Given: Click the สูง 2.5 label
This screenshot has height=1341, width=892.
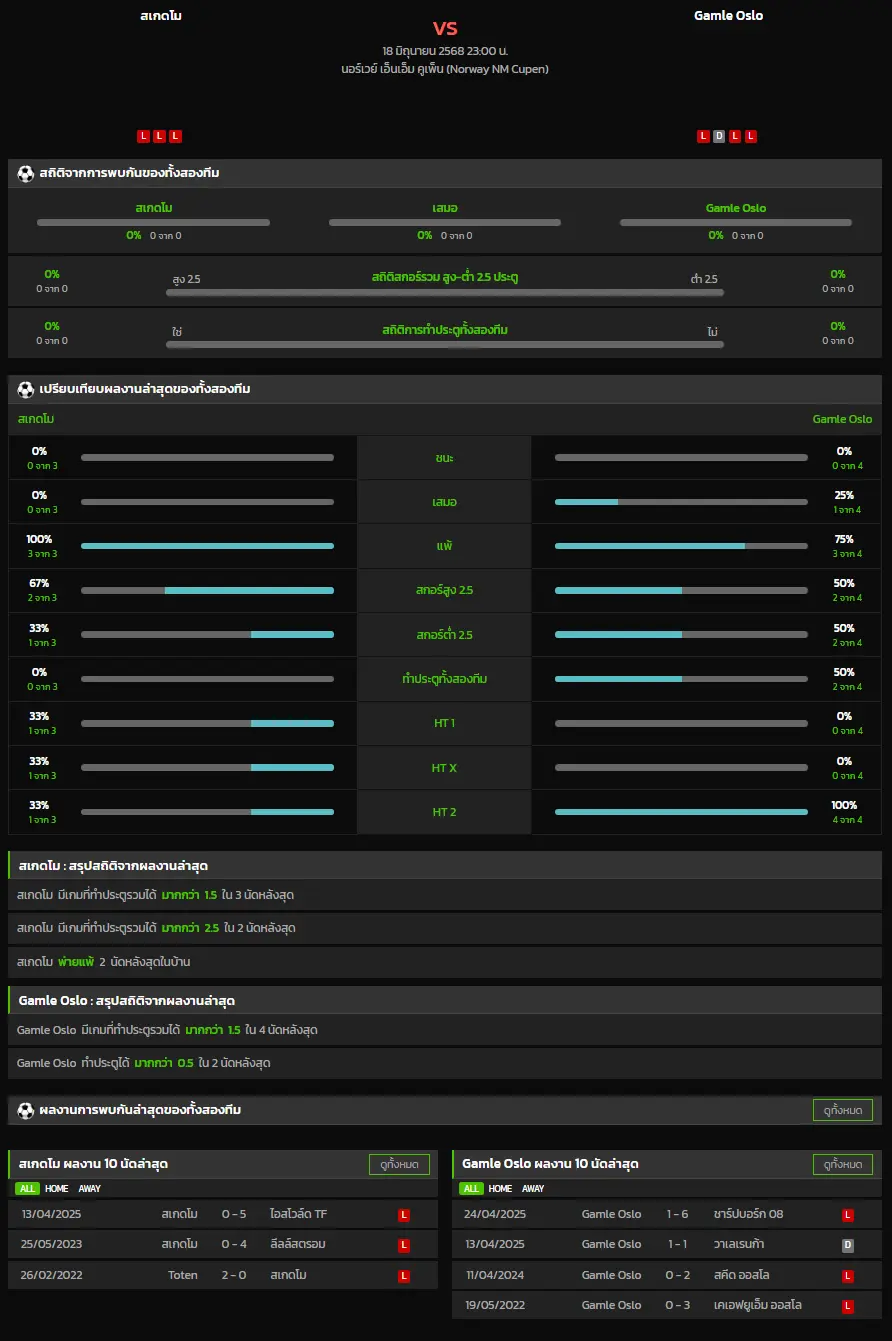Looking at the screenshot, I should click(x=186, y=279).
